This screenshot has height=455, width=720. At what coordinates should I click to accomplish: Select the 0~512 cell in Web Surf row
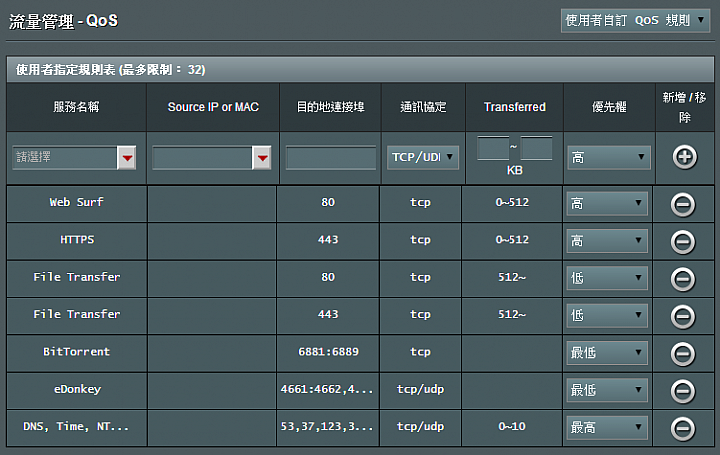[x=512, y=204]
